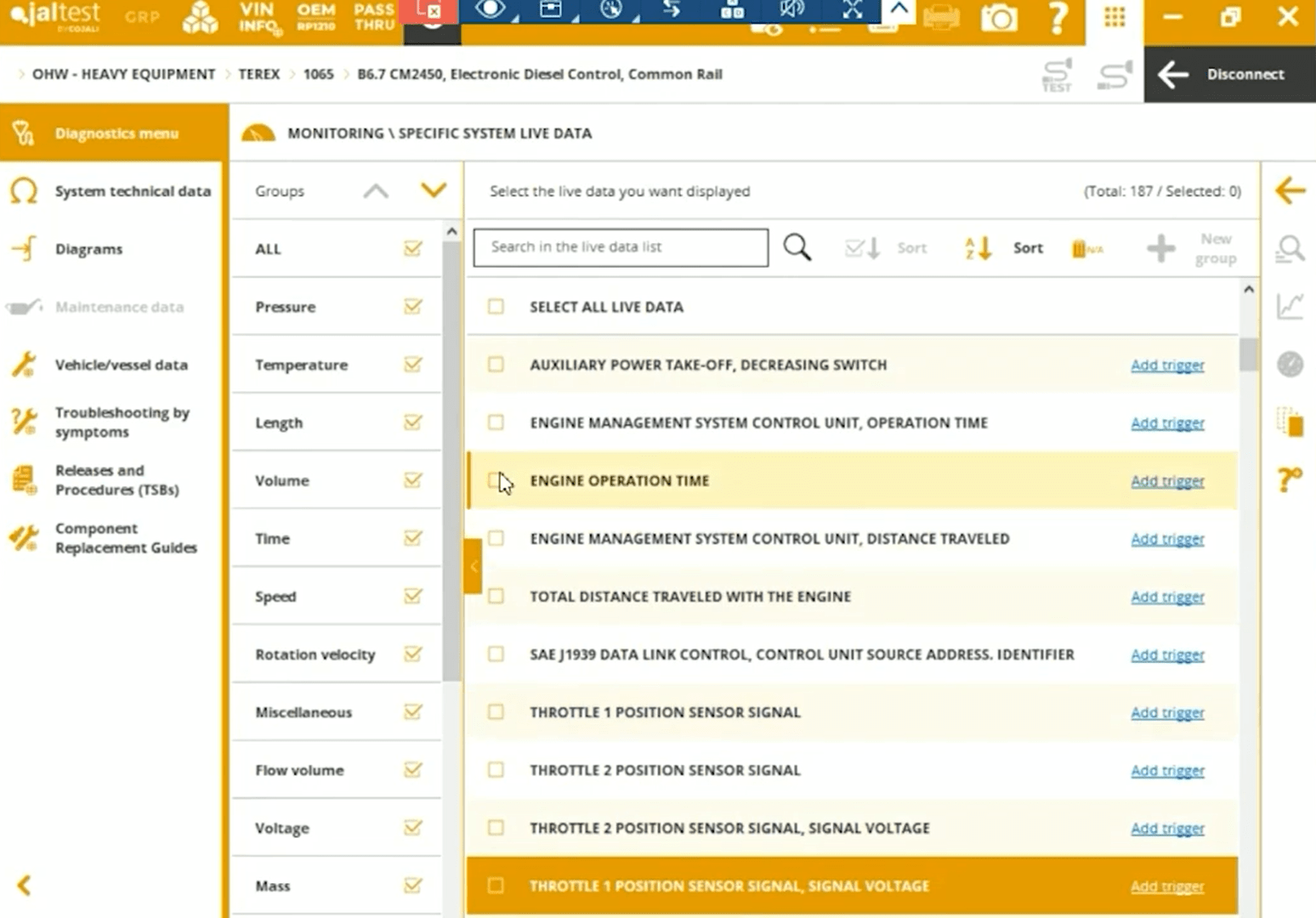The image size is (1316, 918).
Task: Click Add trigger for THROTTLE 2 POSITION SENSOR SIGNAL
Action: click(x=1167, y=770)
